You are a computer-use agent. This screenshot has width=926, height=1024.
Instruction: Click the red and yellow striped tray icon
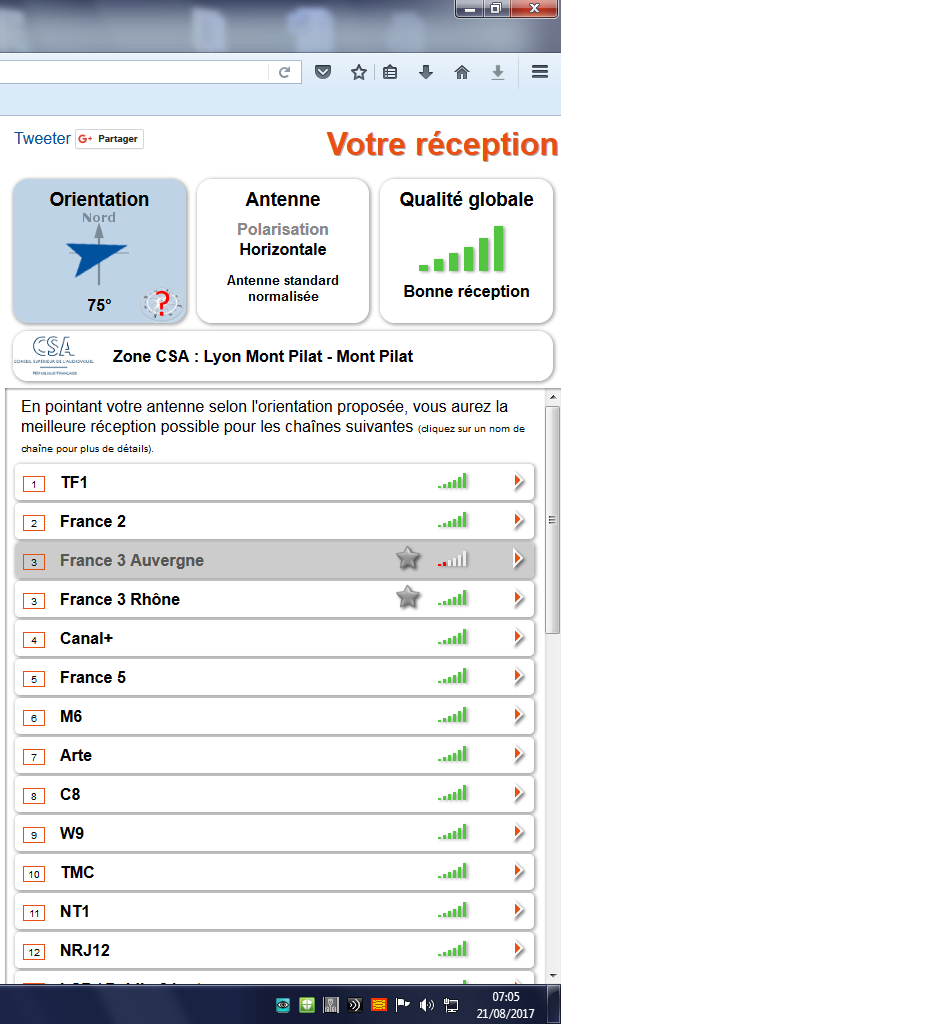[x=379, y=1004]
